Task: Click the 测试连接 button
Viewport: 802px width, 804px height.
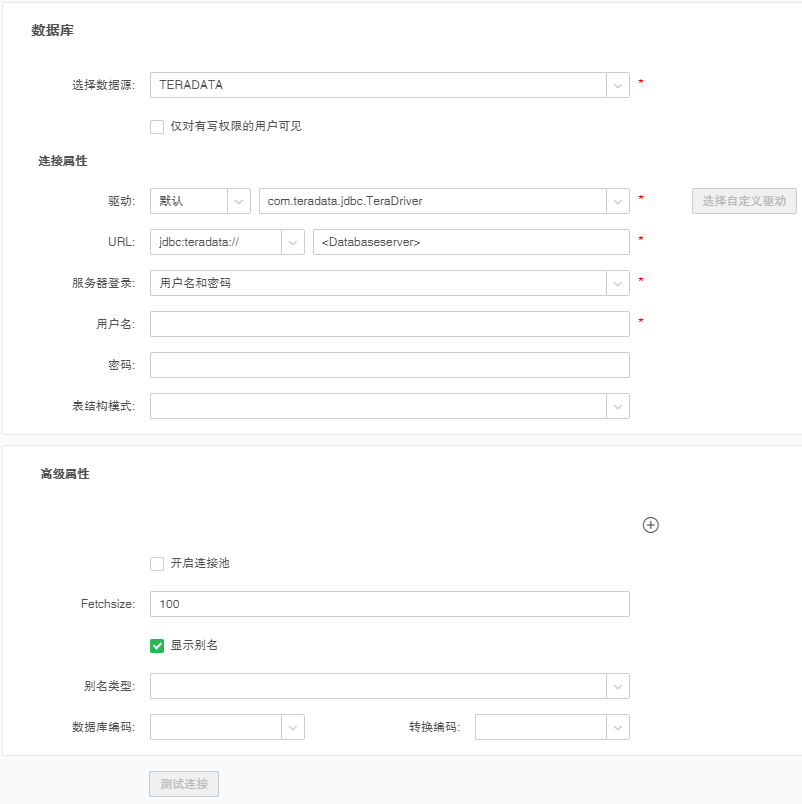Action: tap(184, 784)
